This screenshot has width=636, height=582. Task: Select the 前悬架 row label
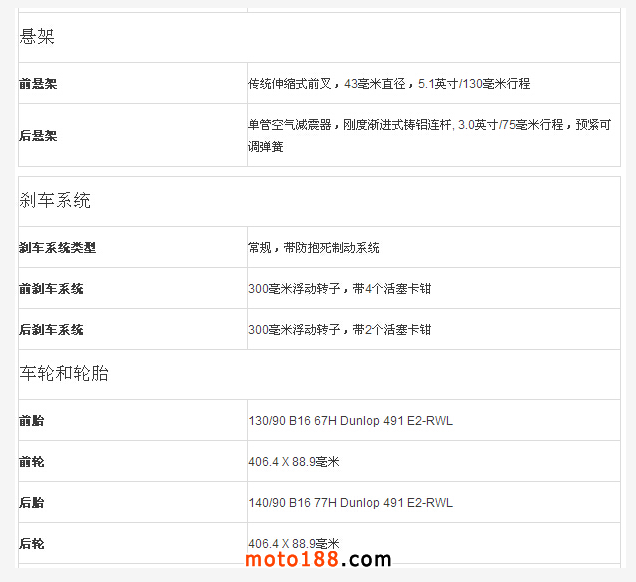pyautogui.click(x=38, y=84)
